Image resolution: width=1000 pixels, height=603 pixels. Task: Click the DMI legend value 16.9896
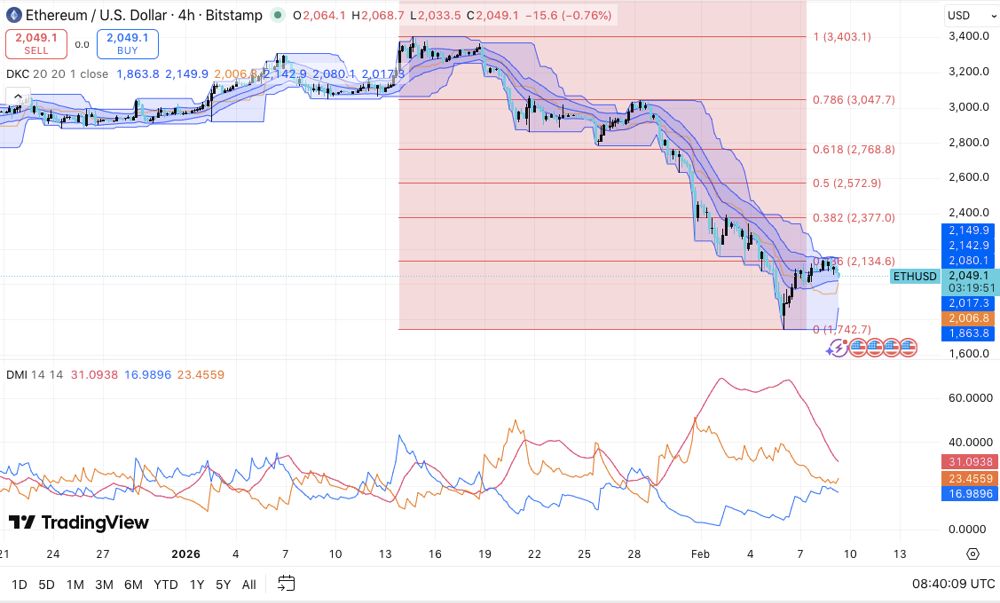pyautogui.click(x=147, y=374)
